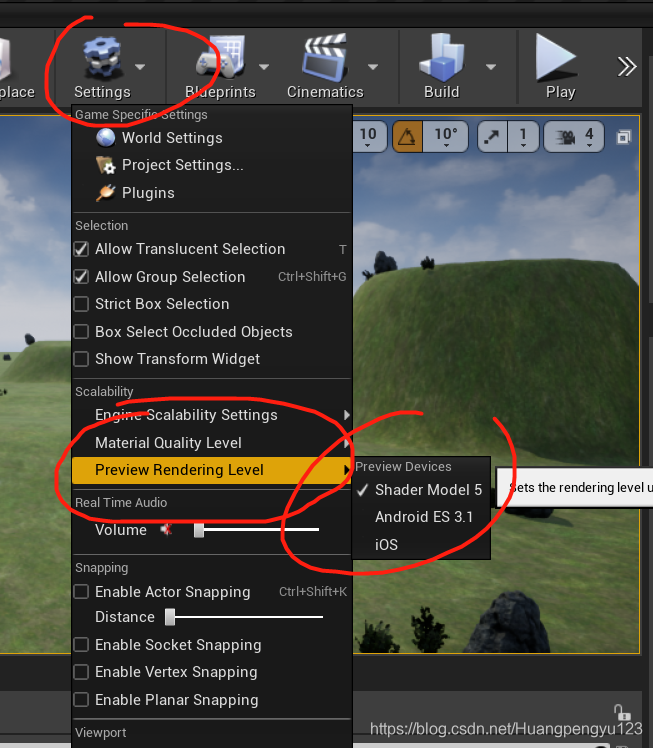Click the unlock icon near bottom right
The height and width of the screenshot is (748, 653).
pyautogui.click(x=622, y=713)
